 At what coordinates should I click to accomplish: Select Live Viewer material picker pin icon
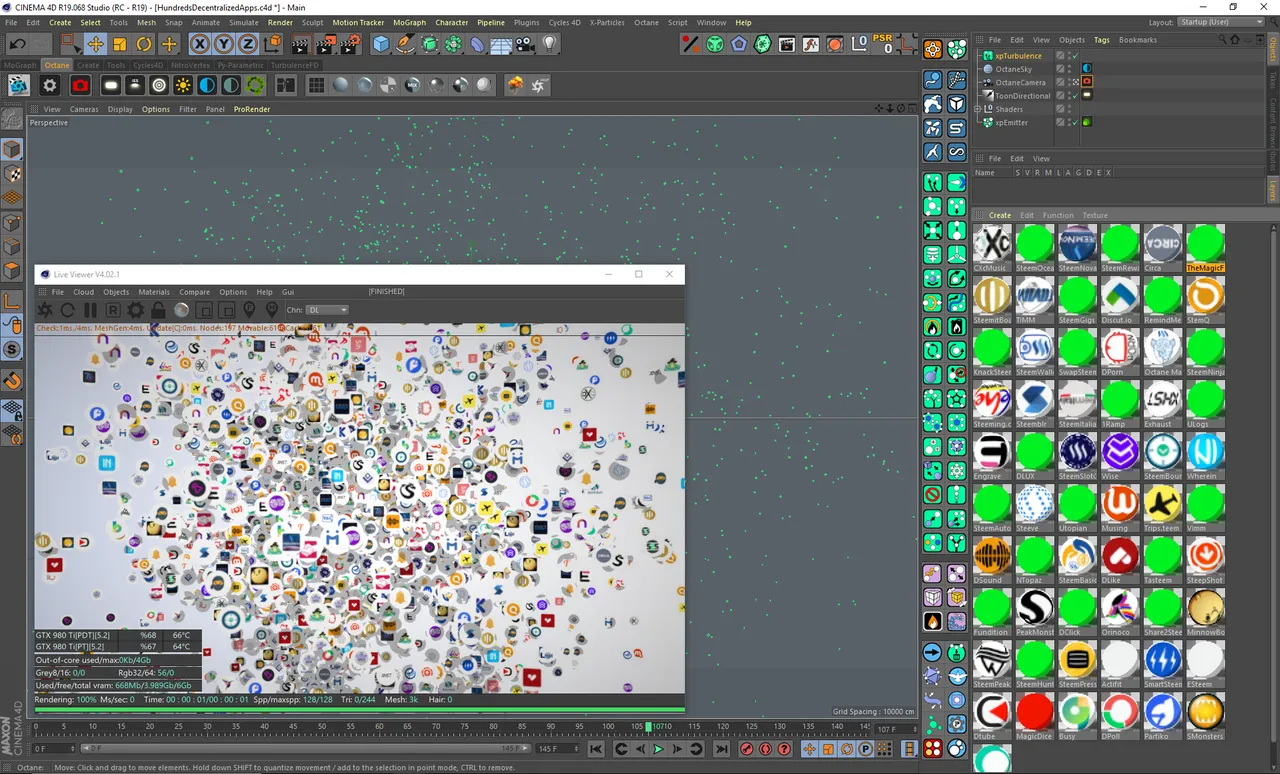[271, 310]
